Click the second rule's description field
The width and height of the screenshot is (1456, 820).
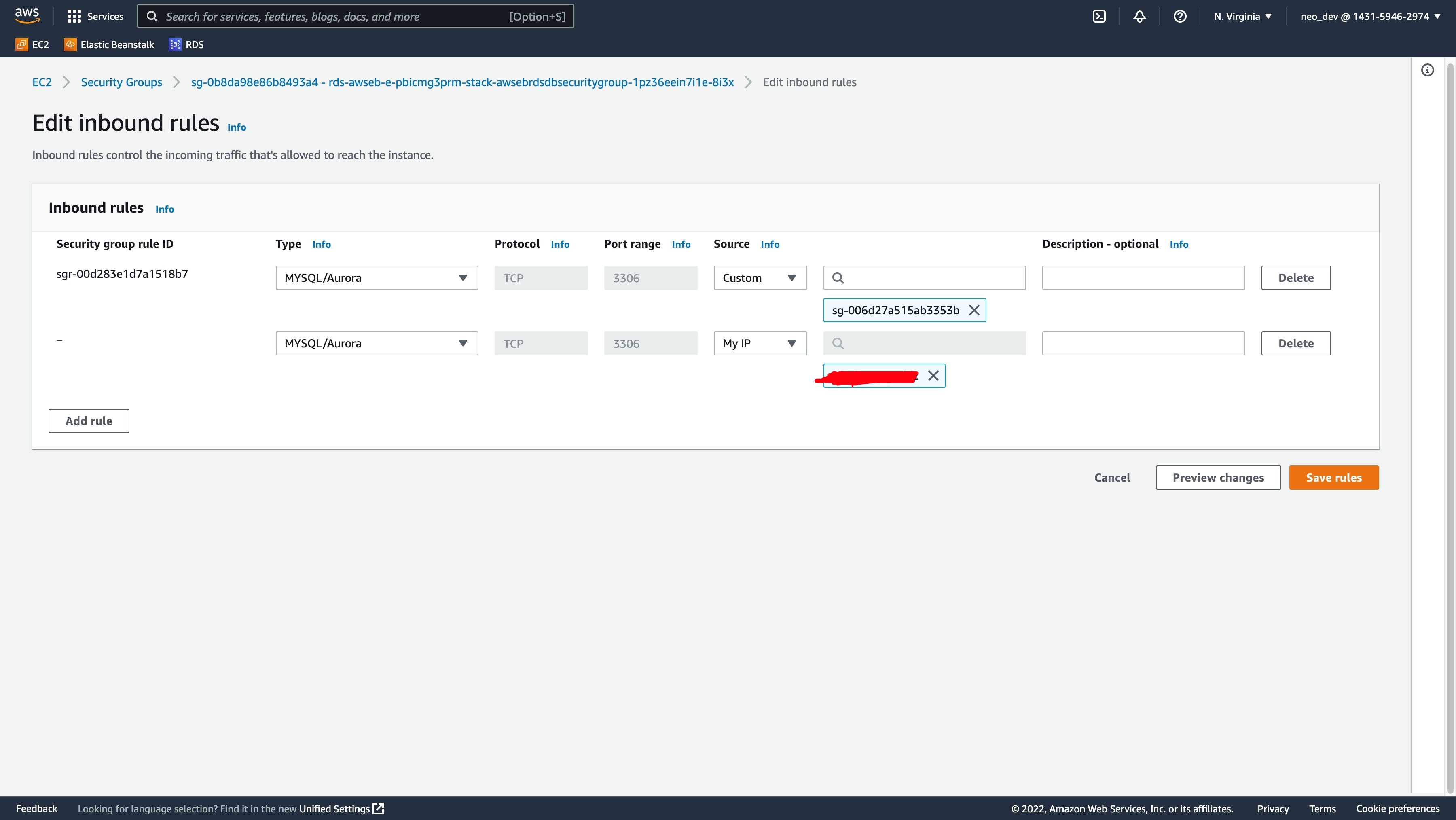coord(1143,344)
